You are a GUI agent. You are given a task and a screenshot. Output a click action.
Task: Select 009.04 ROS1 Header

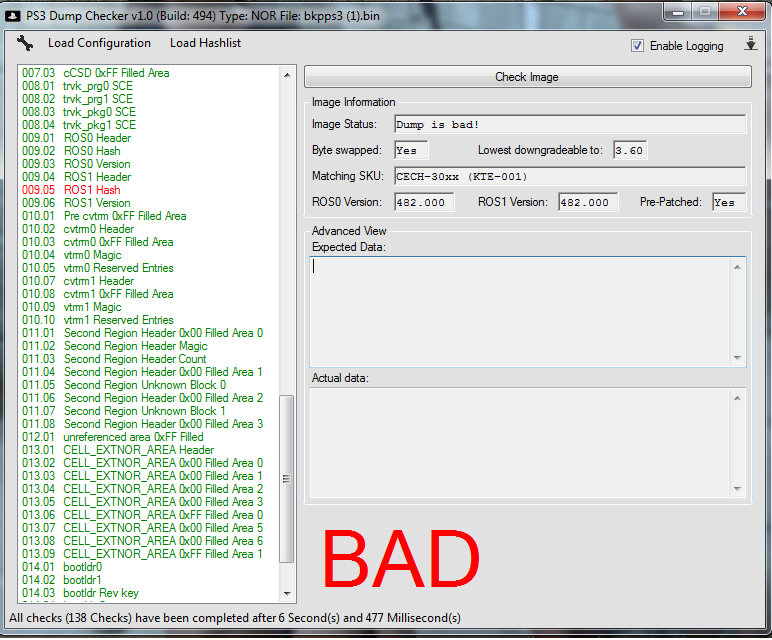(76, 177)
